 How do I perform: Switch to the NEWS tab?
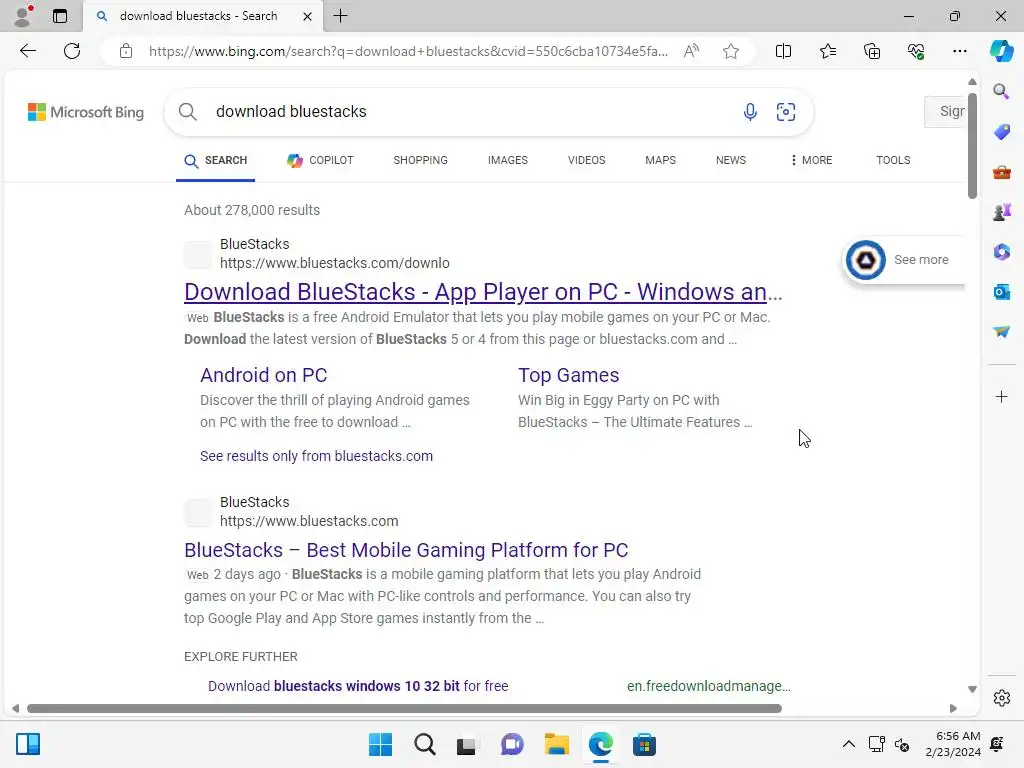731,160
